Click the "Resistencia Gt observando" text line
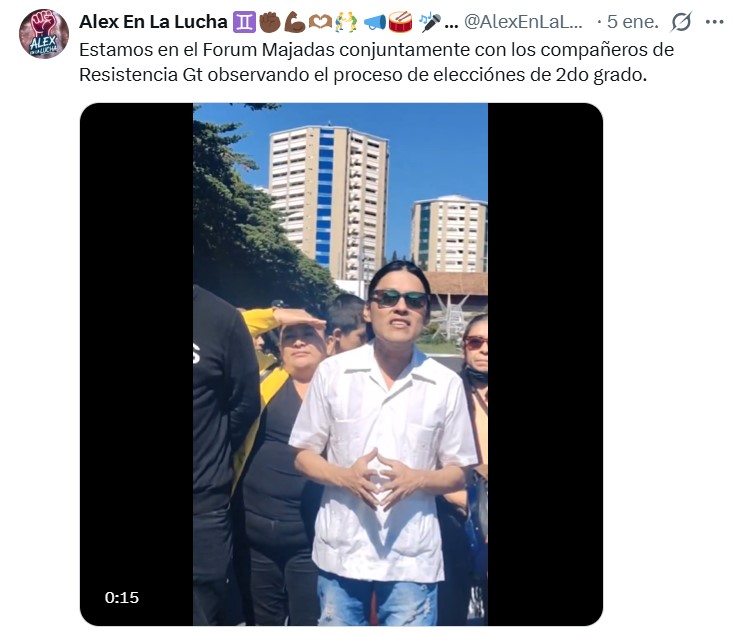This screenshot has width=735, height=636. pyautogui.click(x=363, y=75)
